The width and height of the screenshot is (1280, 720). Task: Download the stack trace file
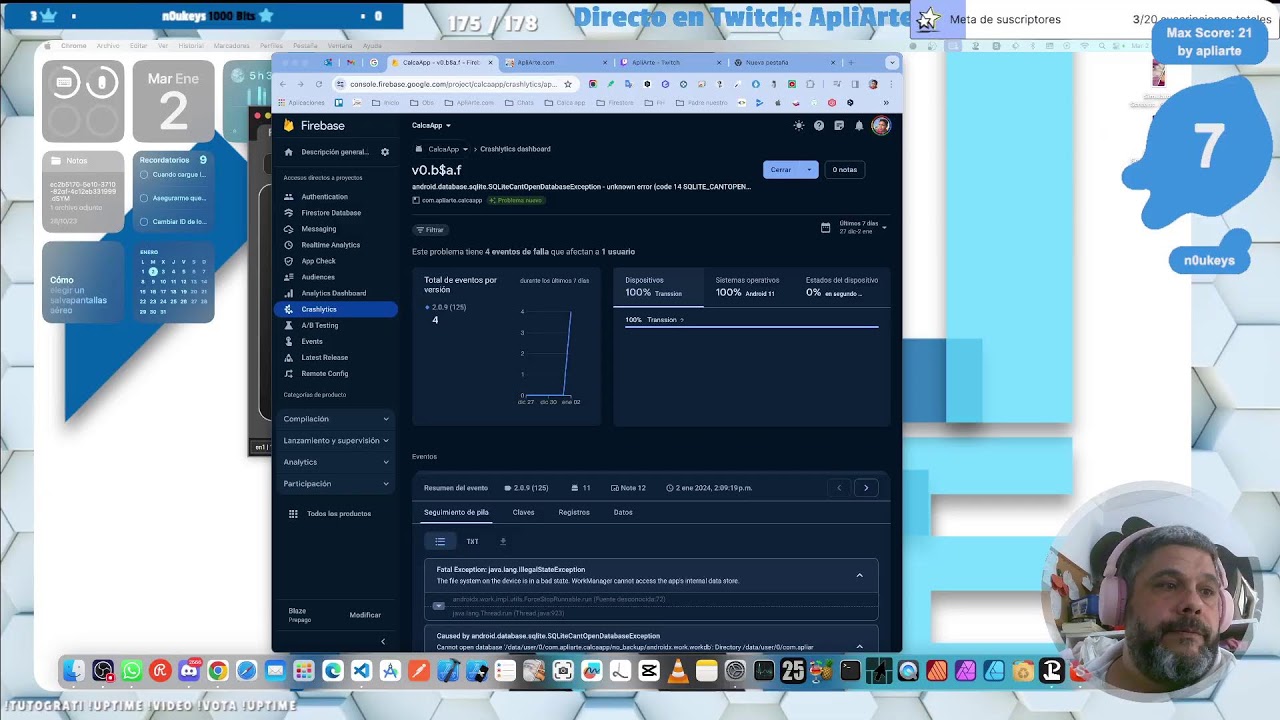pos(503,541)
